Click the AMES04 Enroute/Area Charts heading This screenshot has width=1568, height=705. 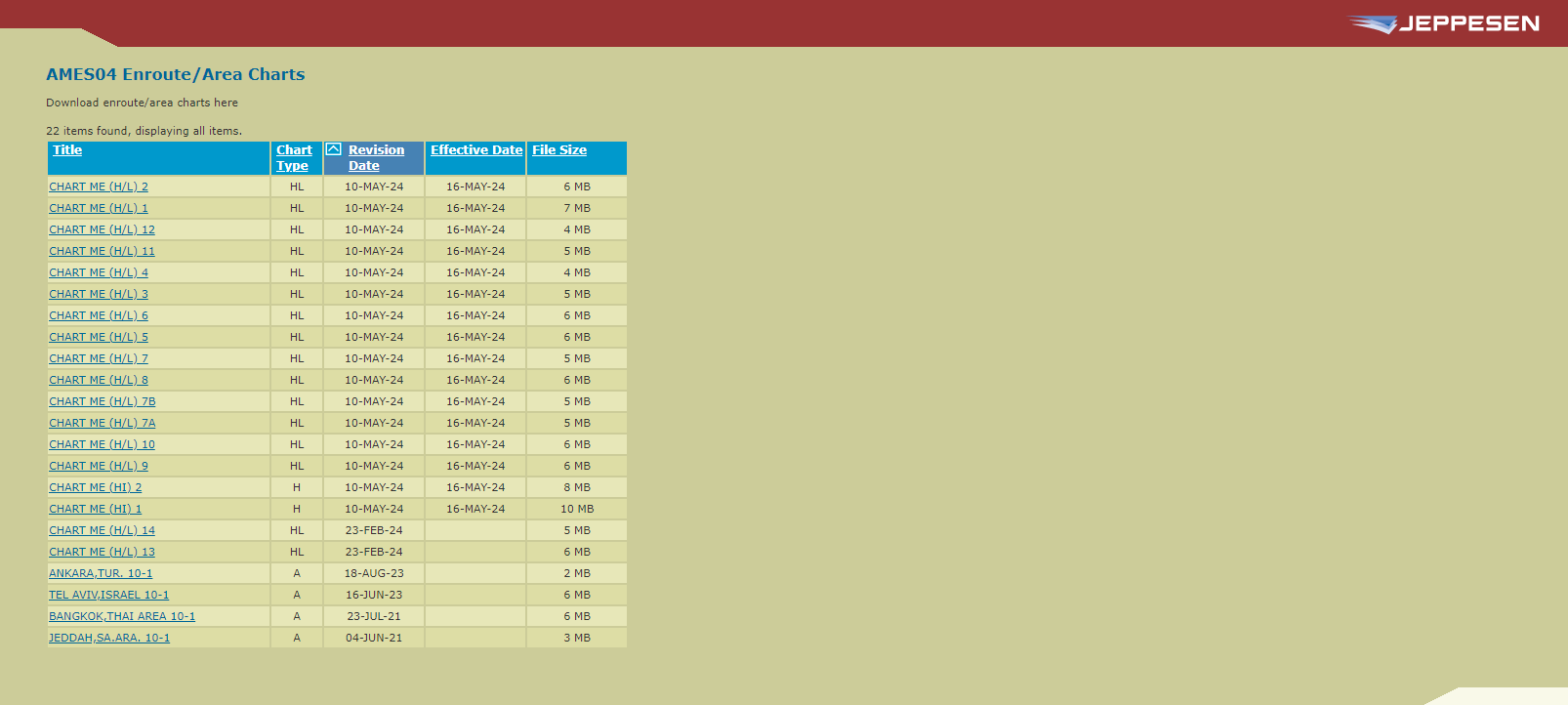[176, 74]
